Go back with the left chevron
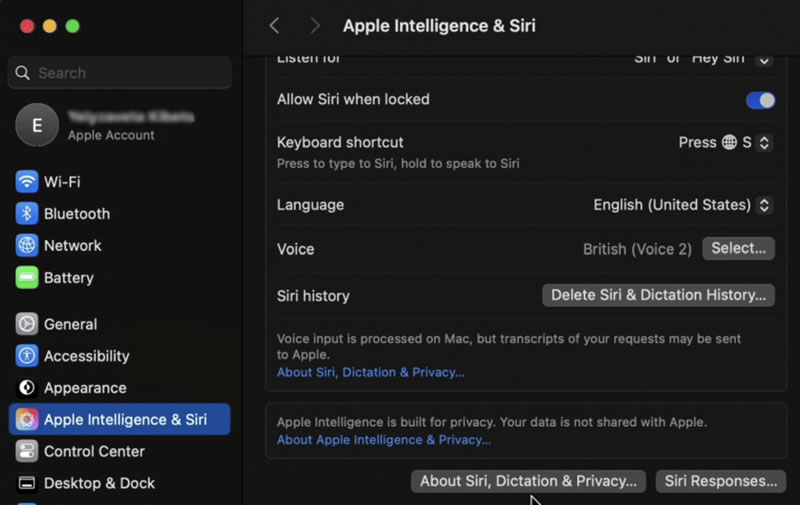800x505 pixels. coord(274,26)
